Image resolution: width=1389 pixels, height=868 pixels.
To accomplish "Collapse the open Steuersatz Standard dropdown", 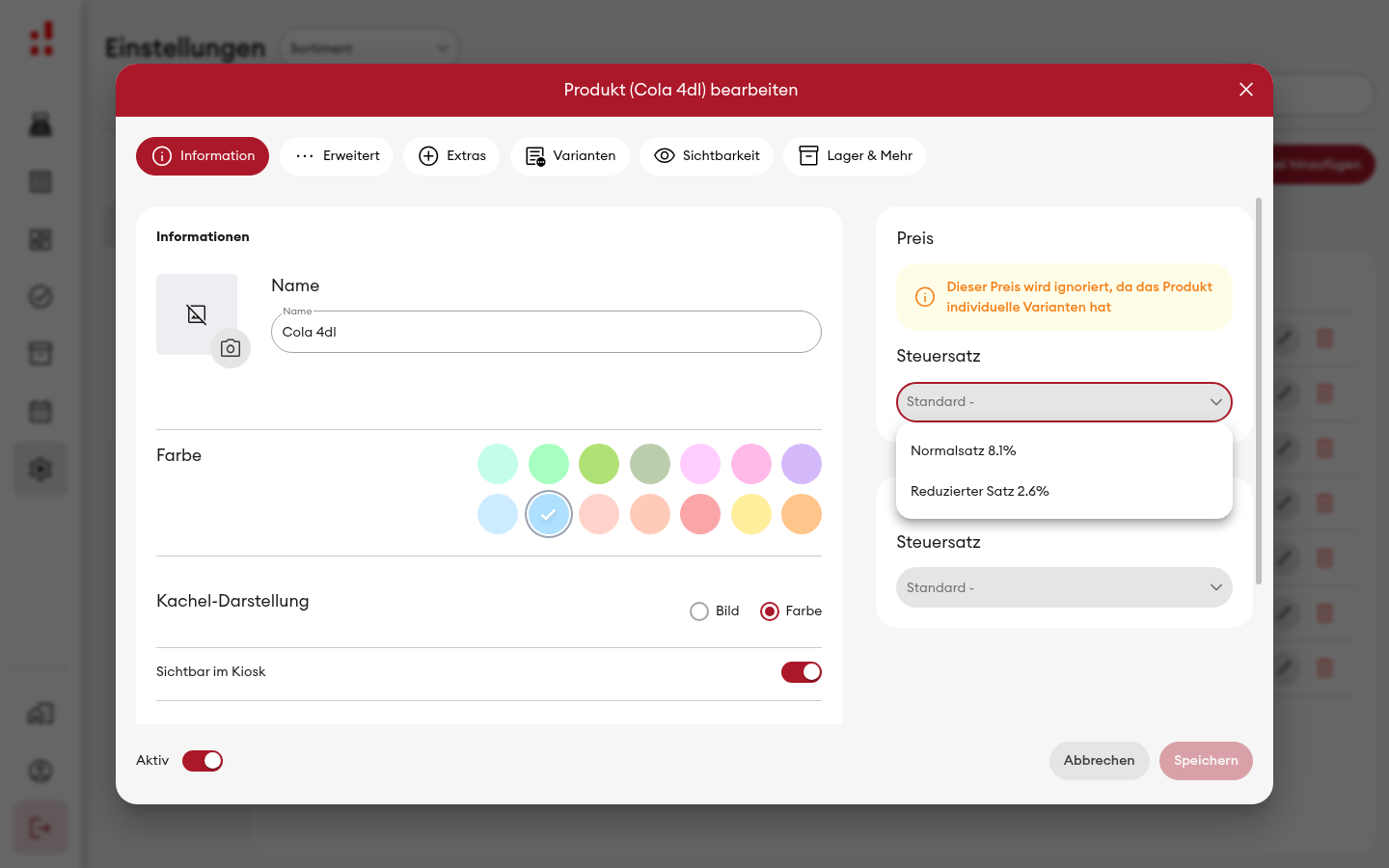I will pyautogui.click(x=1064, y=402).
